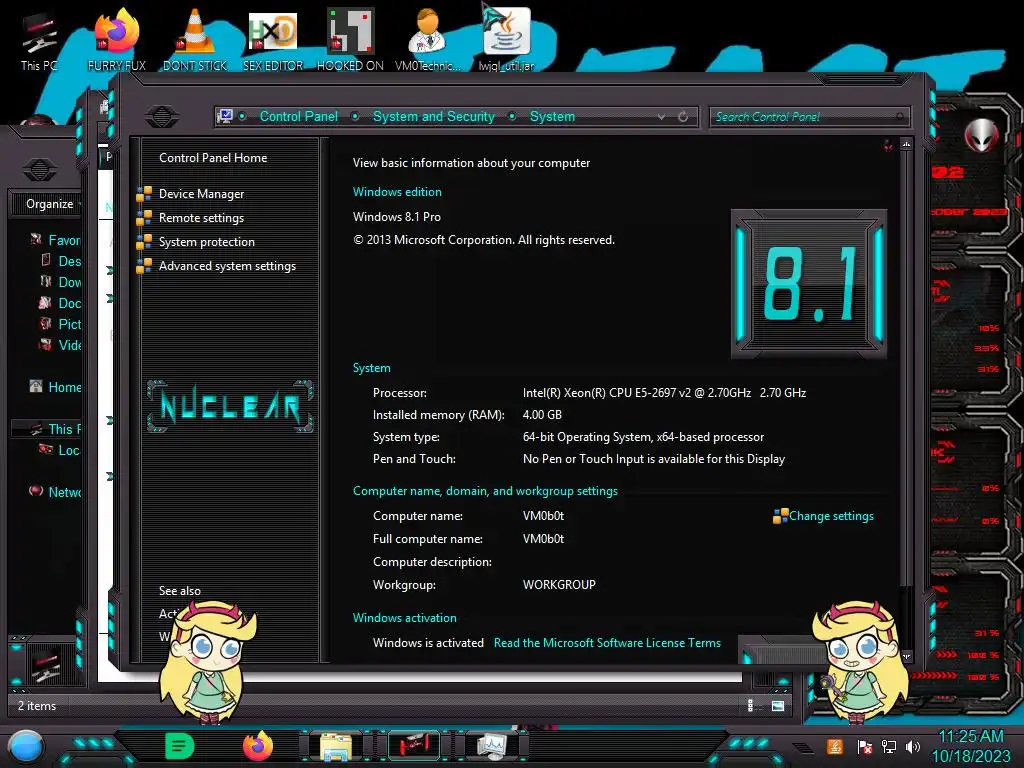Go to System and Security breadcrumb
The width and height of the screenshot is (1024, 768).
434,116
